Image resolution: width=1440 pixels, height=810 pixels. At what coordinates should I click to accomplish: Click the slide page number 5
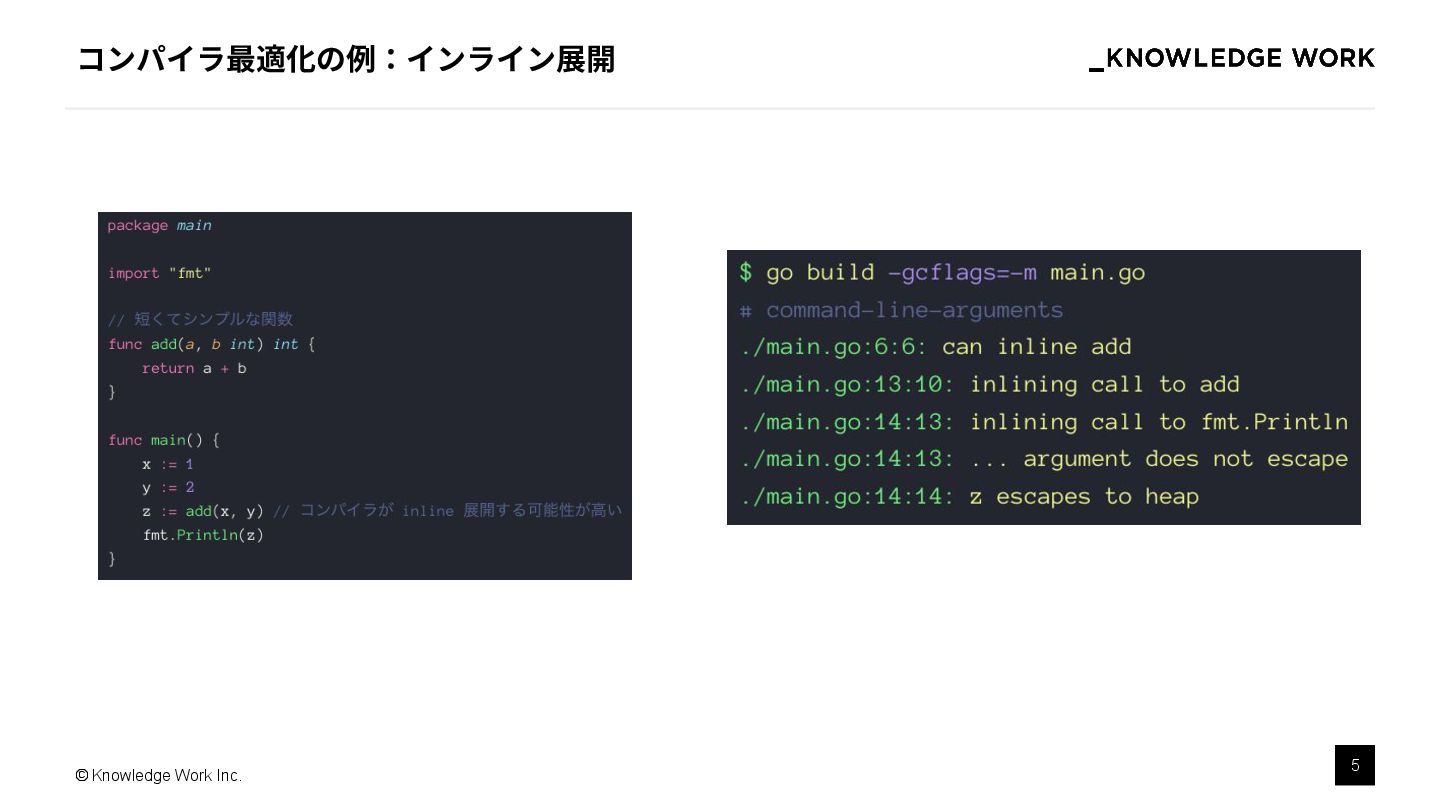point(1355,765)
